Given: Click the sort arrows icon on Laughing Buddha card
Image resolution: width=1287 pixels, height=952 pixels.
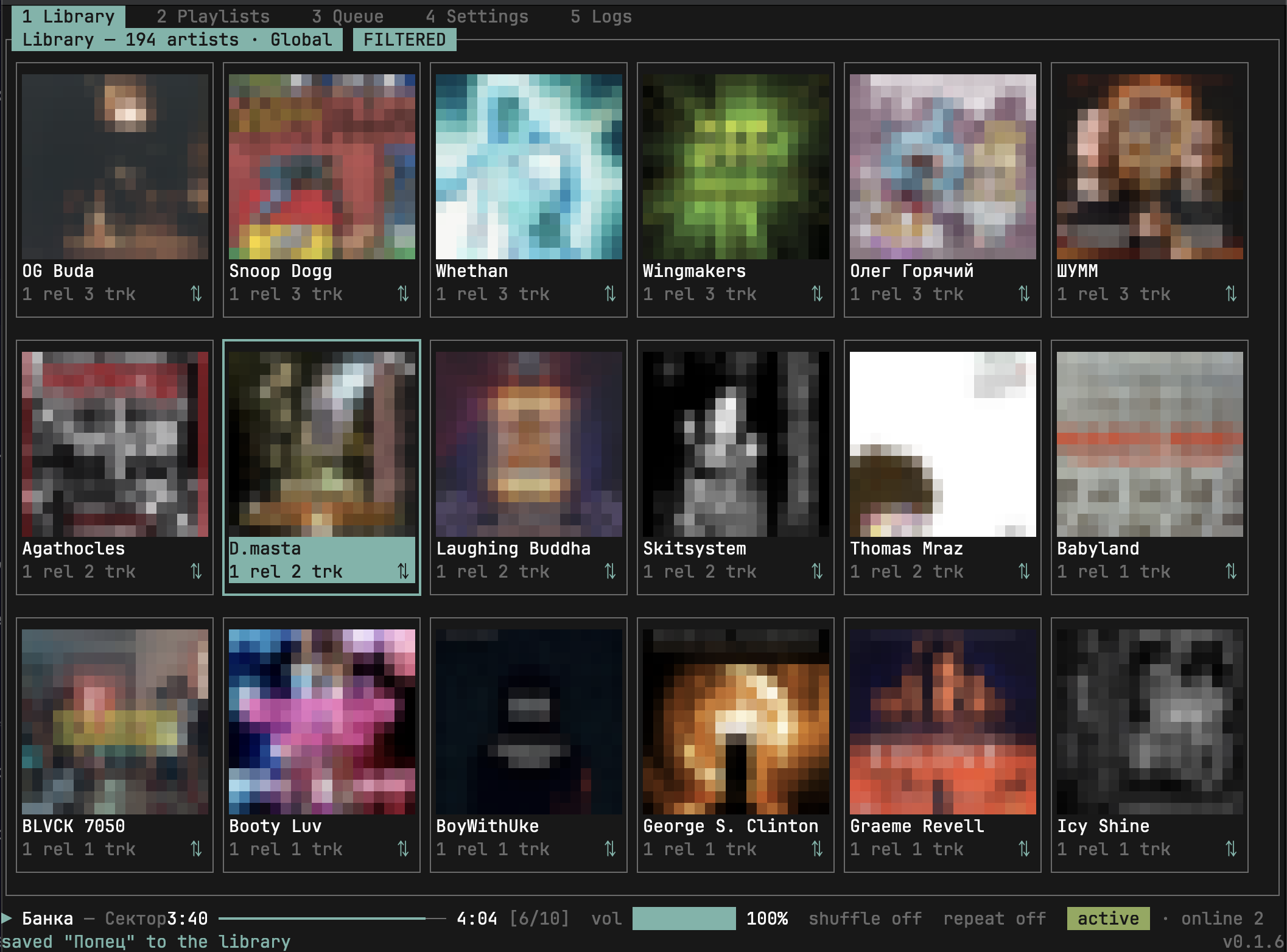Looking at the screenshot, I should click(610, 572).
